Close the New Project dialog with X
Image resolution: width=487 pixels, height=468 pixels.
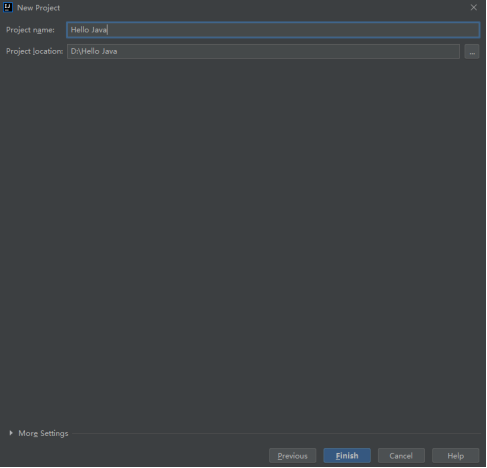click(473, 7)
